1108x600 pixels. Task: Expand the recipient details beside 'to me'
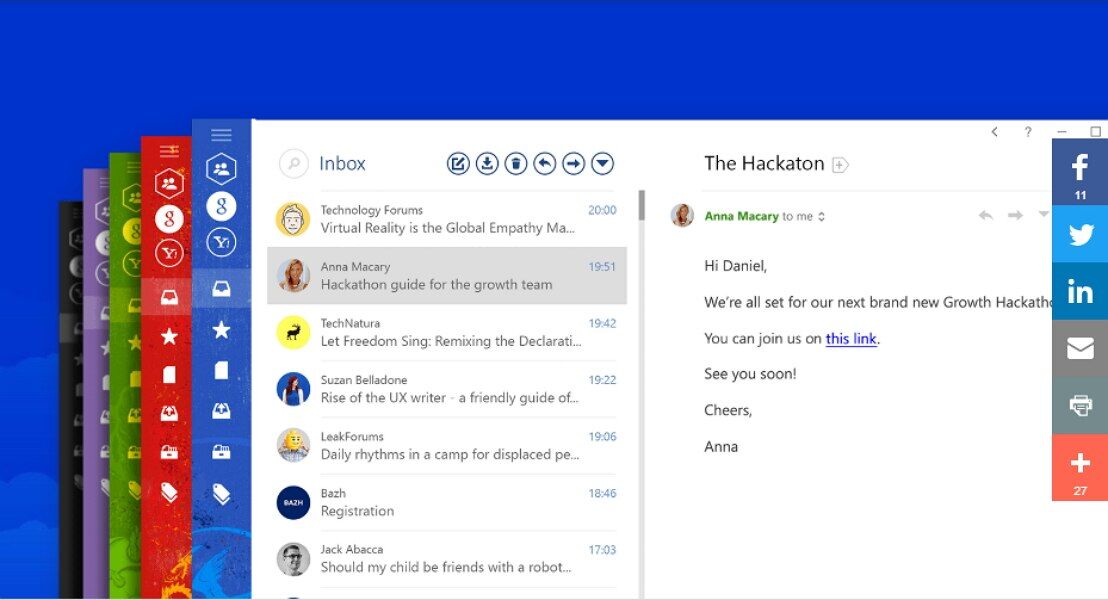[822, 217]
